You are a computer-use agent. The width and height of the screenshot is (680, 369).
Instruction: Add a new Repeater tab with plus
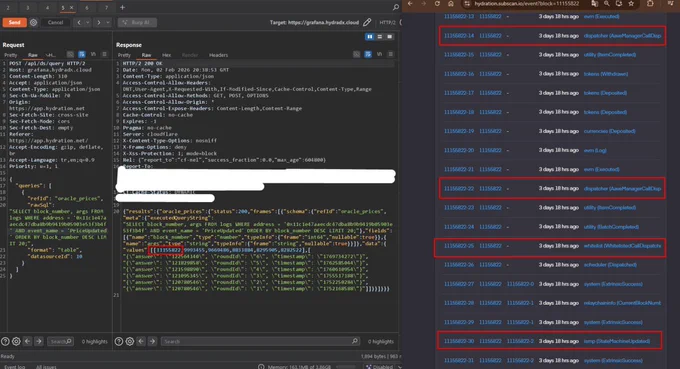coord(122,7)
